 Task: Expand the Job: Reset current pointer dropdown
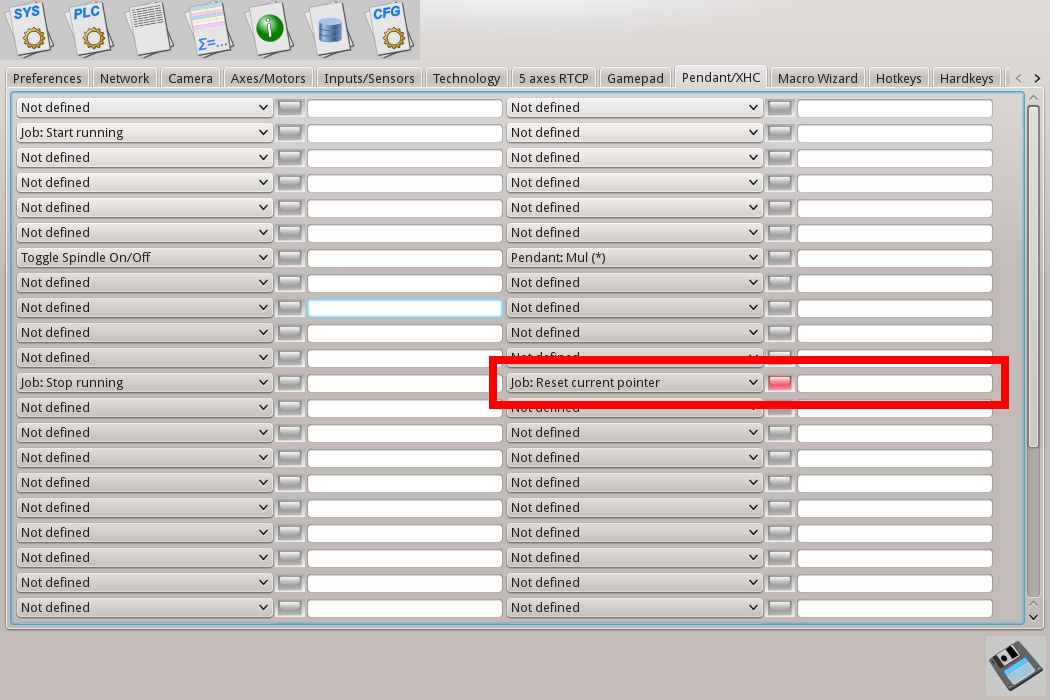pos(635,383)
